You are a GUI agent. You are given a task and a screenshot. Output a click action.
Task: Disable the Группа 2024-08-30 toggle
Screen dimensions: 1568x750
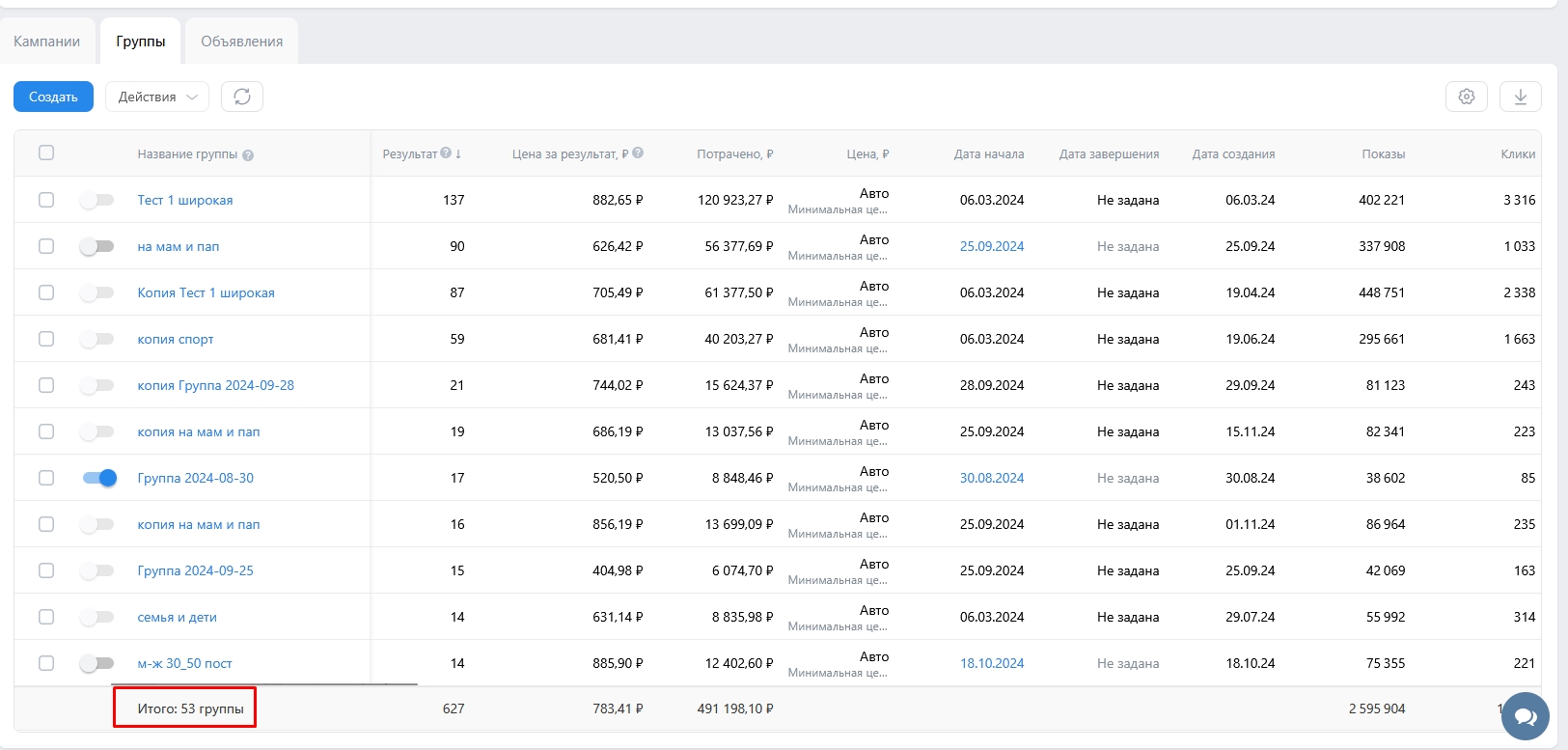point(99,478)
